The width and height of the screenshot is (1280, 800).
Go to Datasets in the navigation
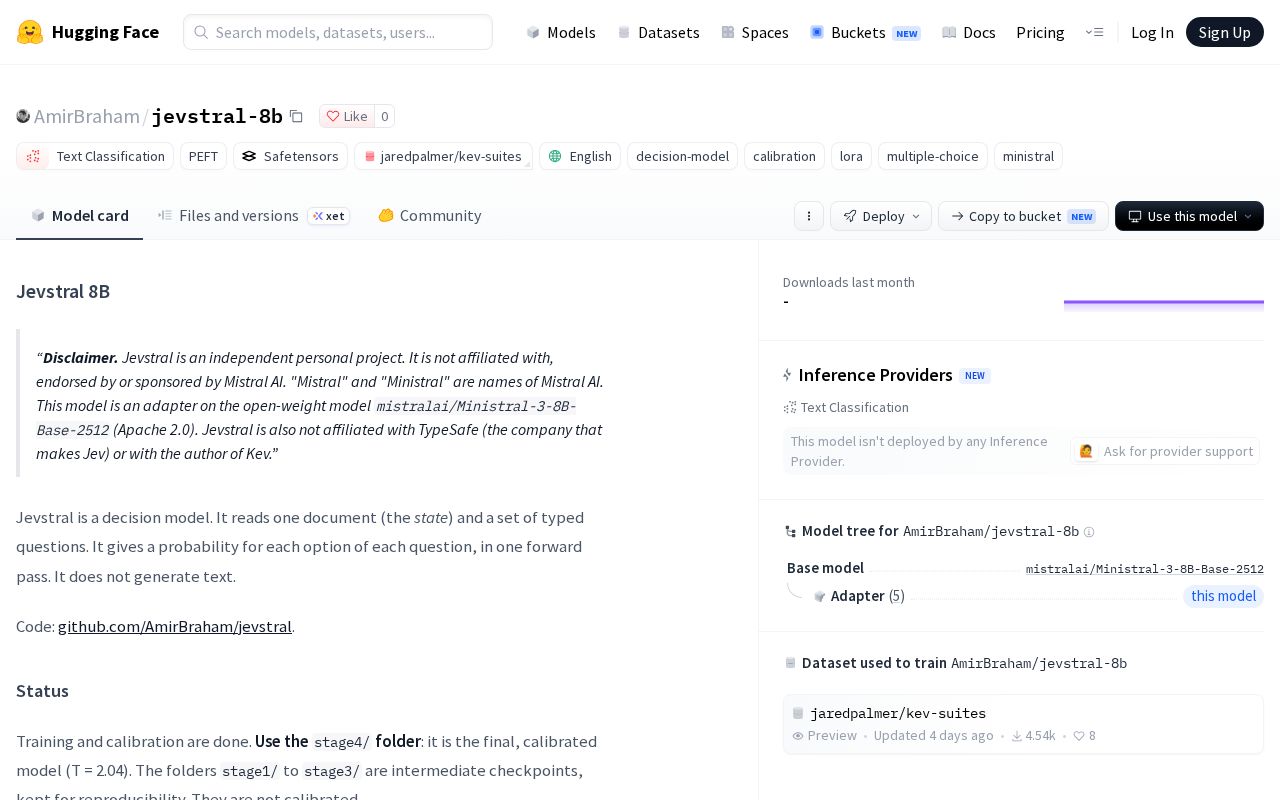pyautogui.click(x=658, y=32)
